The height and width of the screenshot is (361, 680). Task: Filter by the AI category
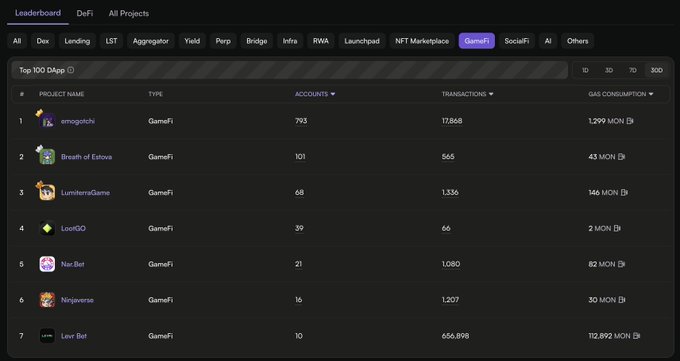tap(548, 41)
